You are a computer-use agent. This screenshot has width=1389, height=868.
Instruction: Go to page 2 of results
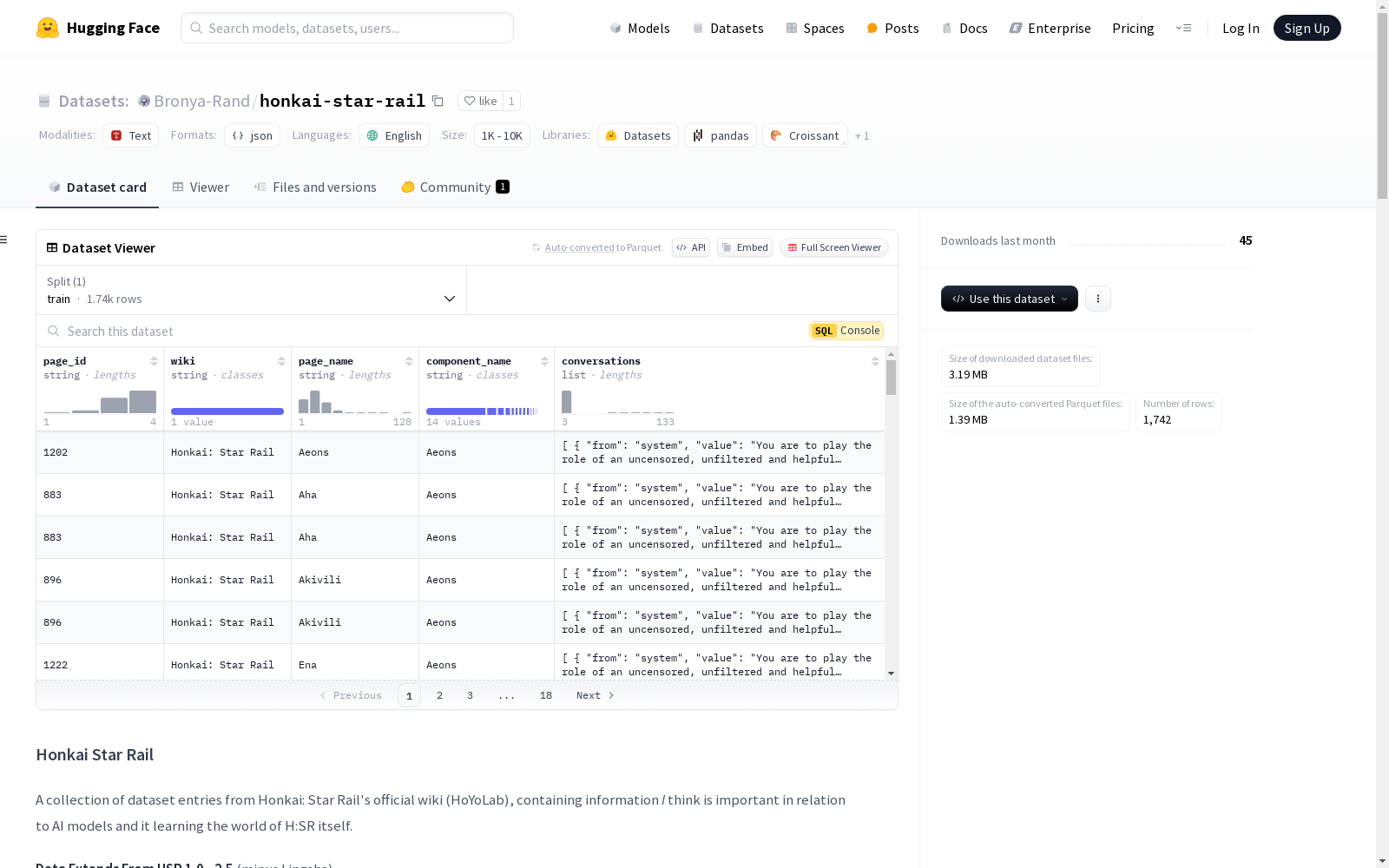coord(439,695)
